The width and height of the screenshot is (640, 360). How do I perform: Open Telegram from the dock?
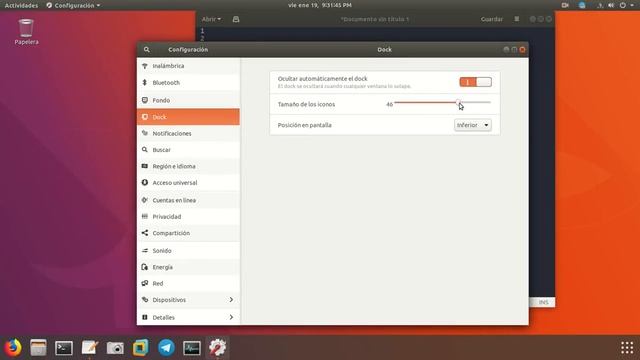coord(166,348)
